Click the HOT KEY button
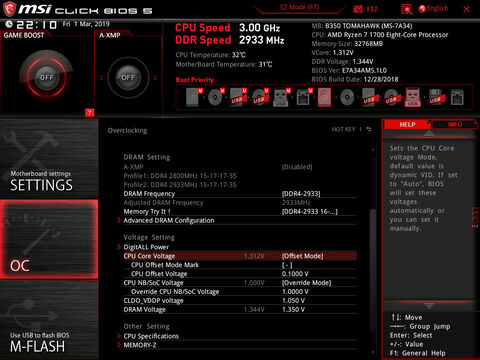Image resolution: width=480 pixels, height=360 pixels. tap(343, 129)
